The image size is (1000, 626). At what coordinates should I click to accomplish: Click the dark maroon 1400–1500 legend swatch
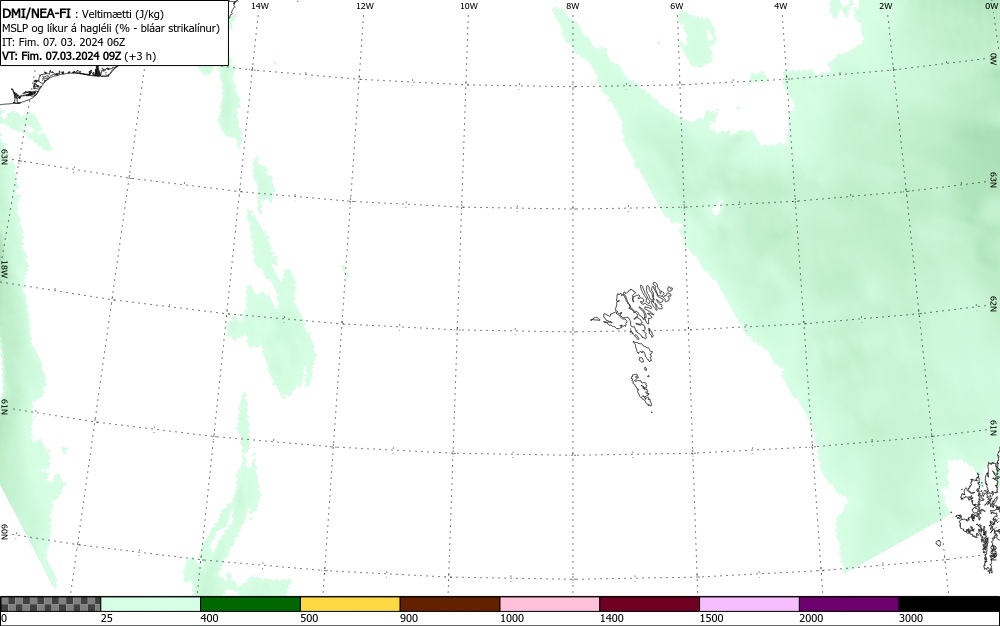click(x=649, y=604)
